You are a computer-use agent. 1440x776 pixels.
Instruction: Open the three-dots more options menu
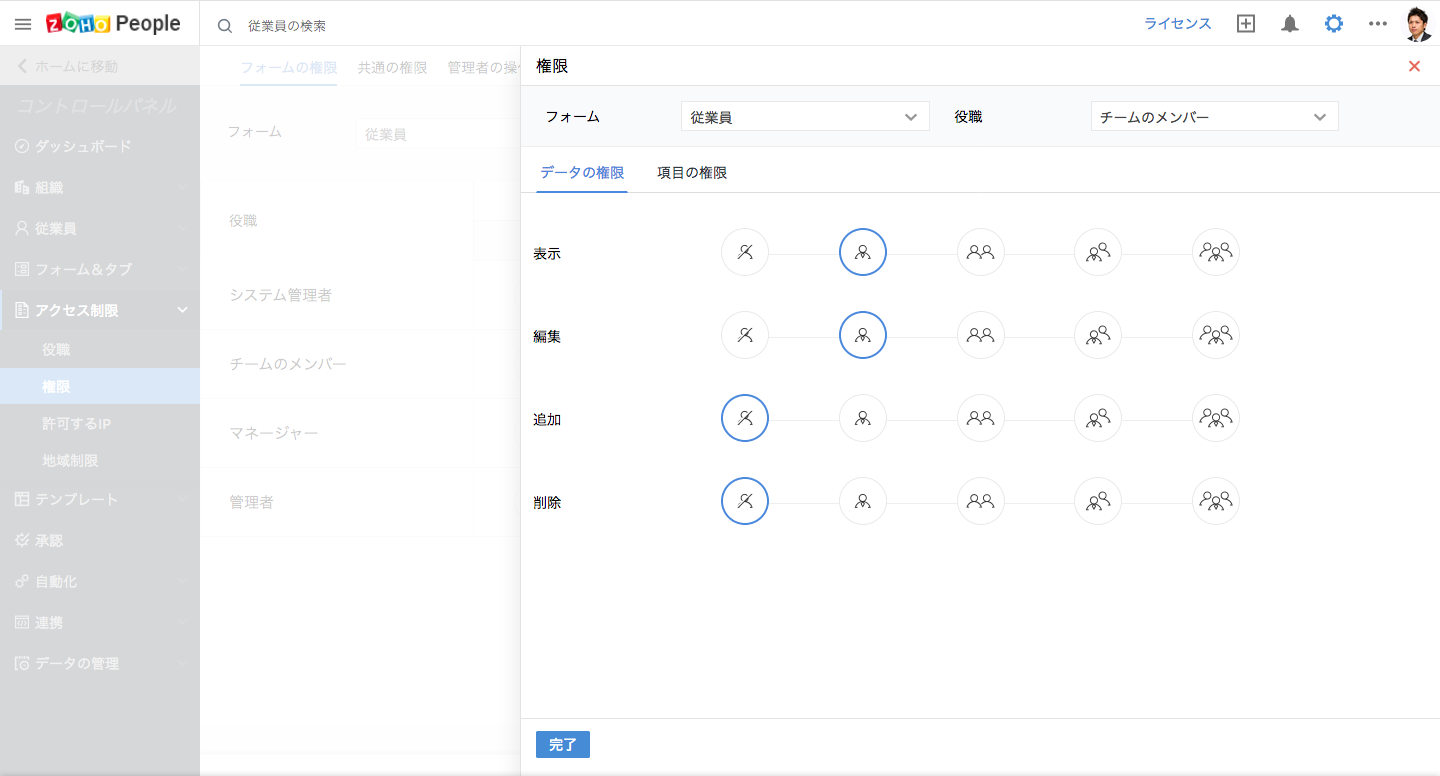tap(1378, 24)
